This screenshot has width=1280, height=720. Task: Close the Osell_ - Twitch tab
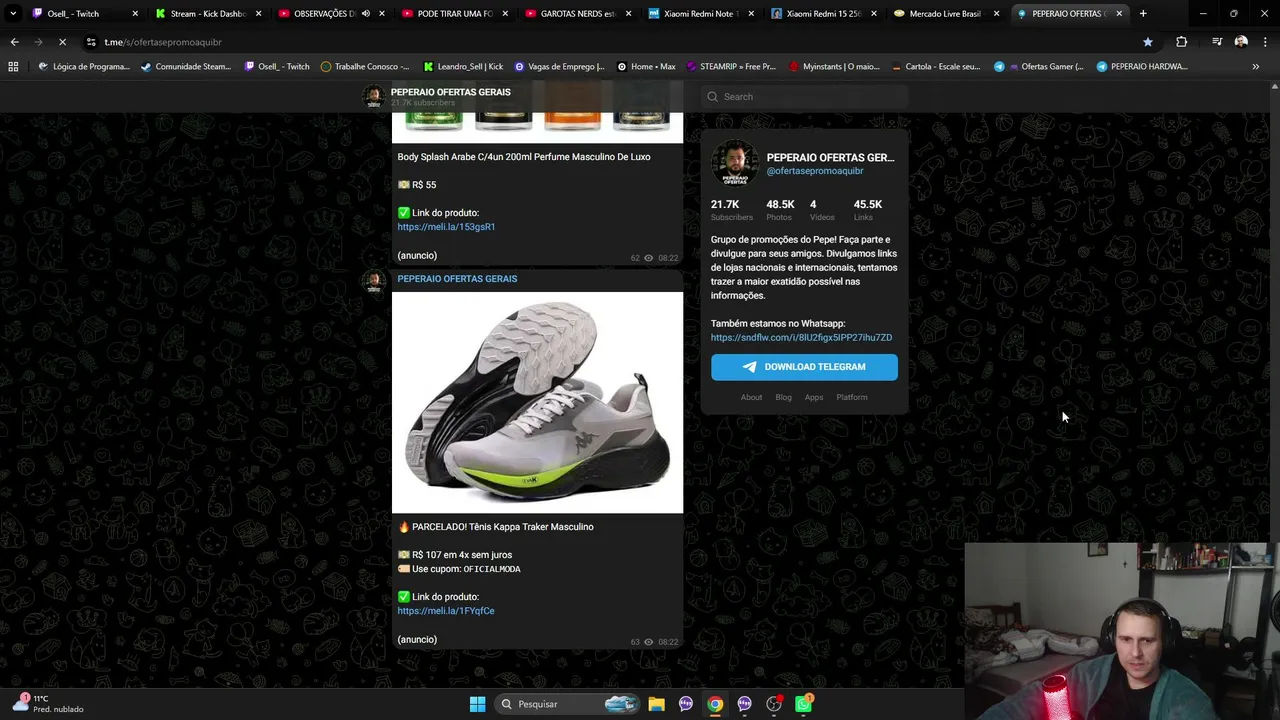coord(135,14)
